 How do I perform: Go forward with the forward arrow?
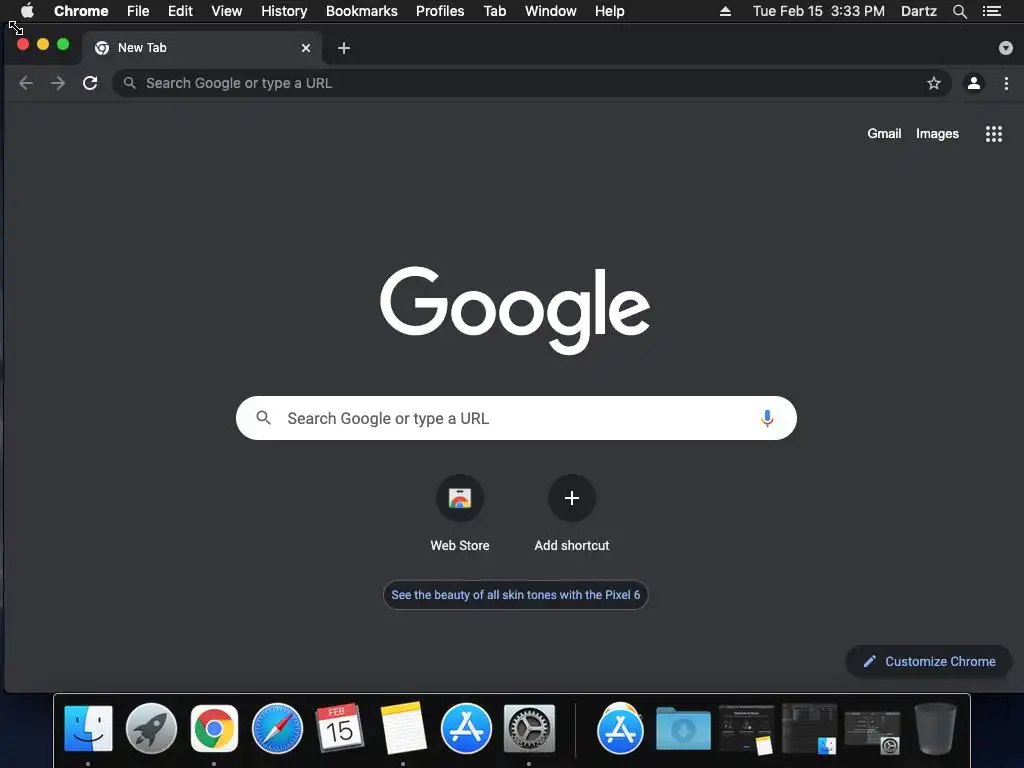58,83
